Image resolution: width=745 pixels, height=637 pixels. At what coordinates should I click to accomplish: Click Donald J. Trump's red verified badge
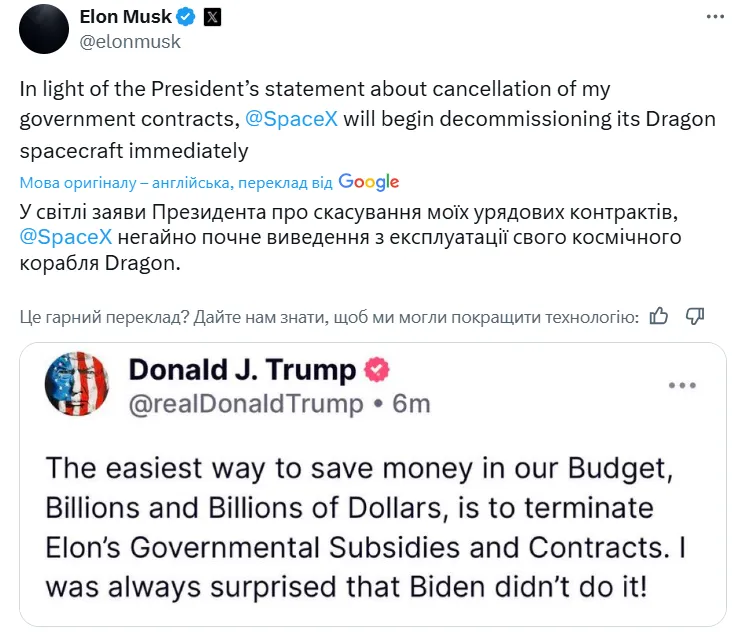click(376, 371)
